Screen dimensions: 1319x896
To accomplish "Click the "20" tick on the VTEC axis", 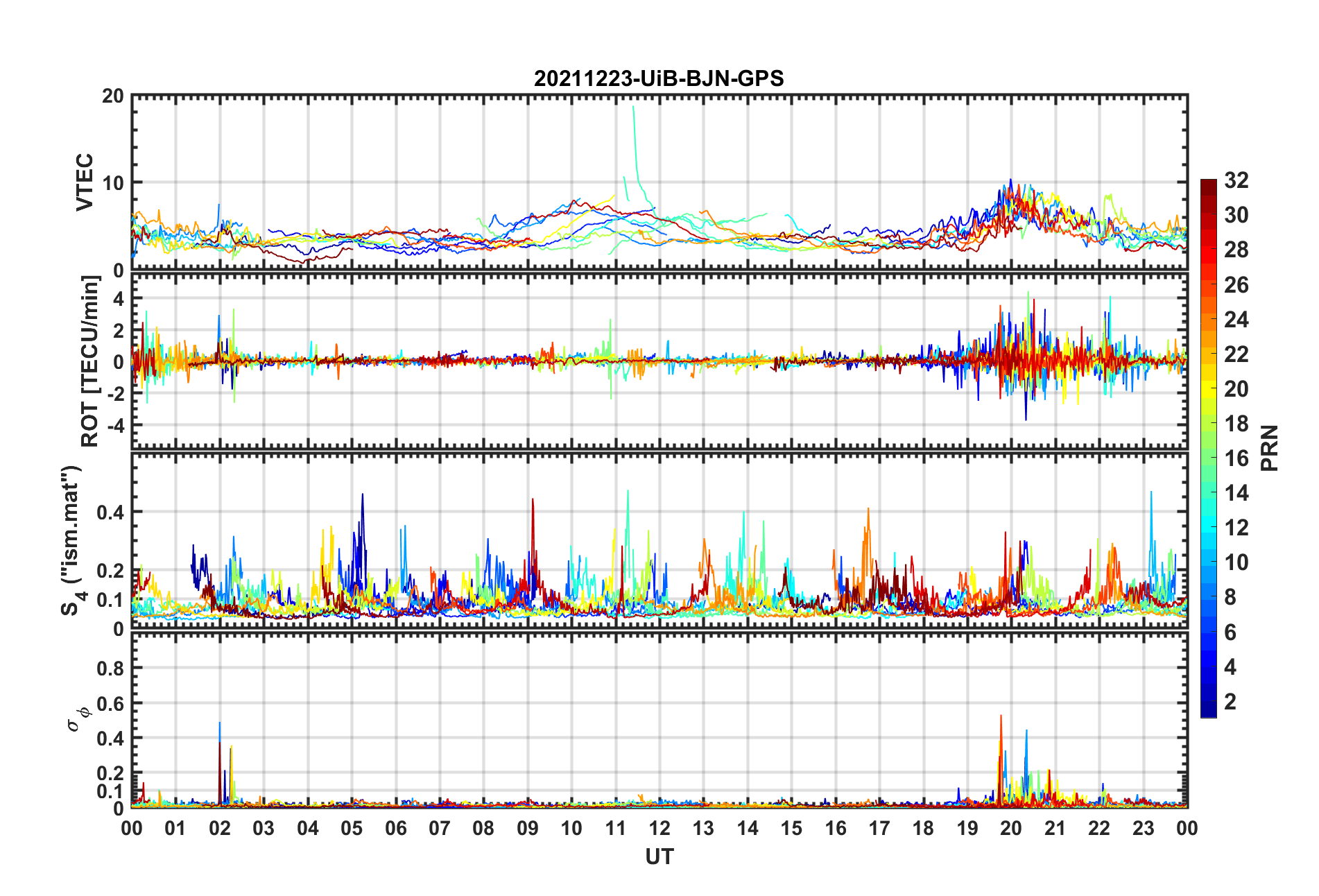I will pos(112,96).
